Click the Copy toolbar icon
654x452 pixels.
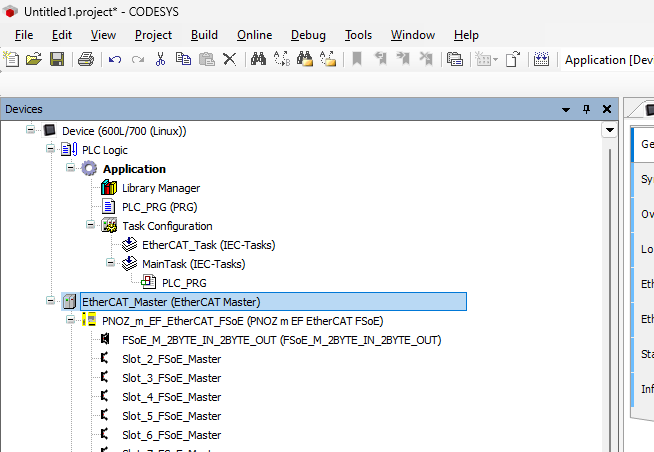pyautogui.click(x=183, y=59)
